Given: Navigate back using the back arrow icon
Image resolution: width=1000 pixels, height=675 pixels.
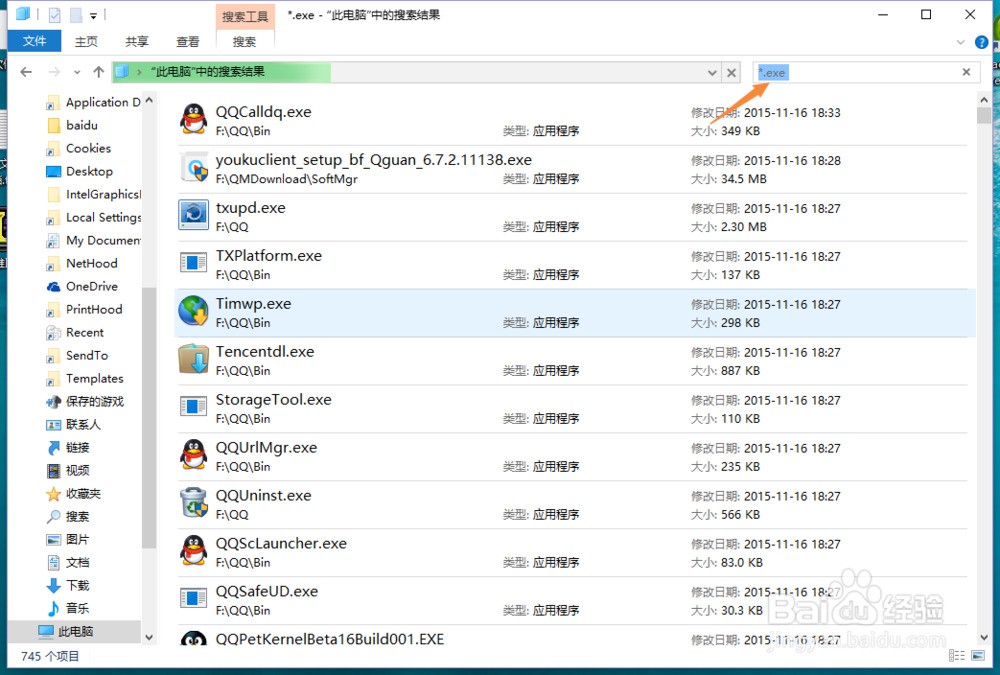Looking at the screenshot, I should [x=26, y=71].
